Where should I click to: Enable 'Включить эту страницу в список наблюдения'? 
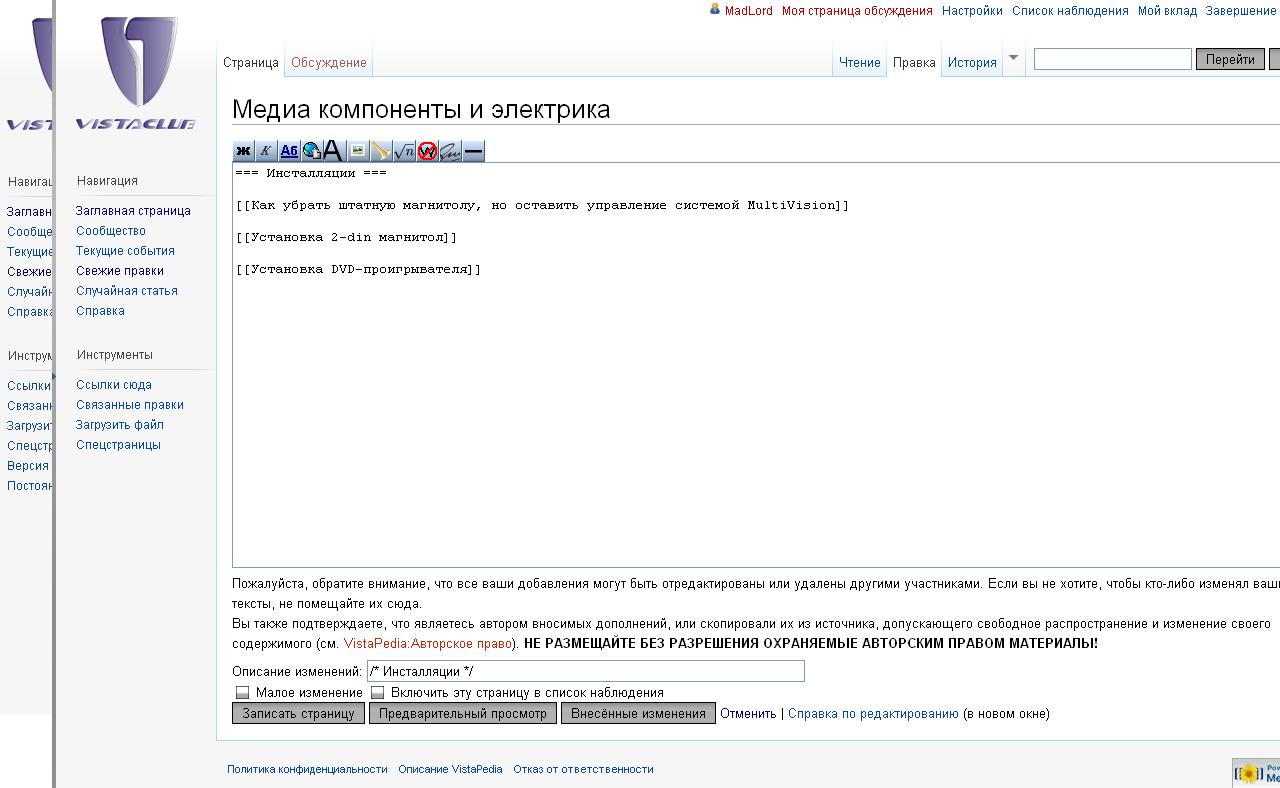click(x=377, y=692)
